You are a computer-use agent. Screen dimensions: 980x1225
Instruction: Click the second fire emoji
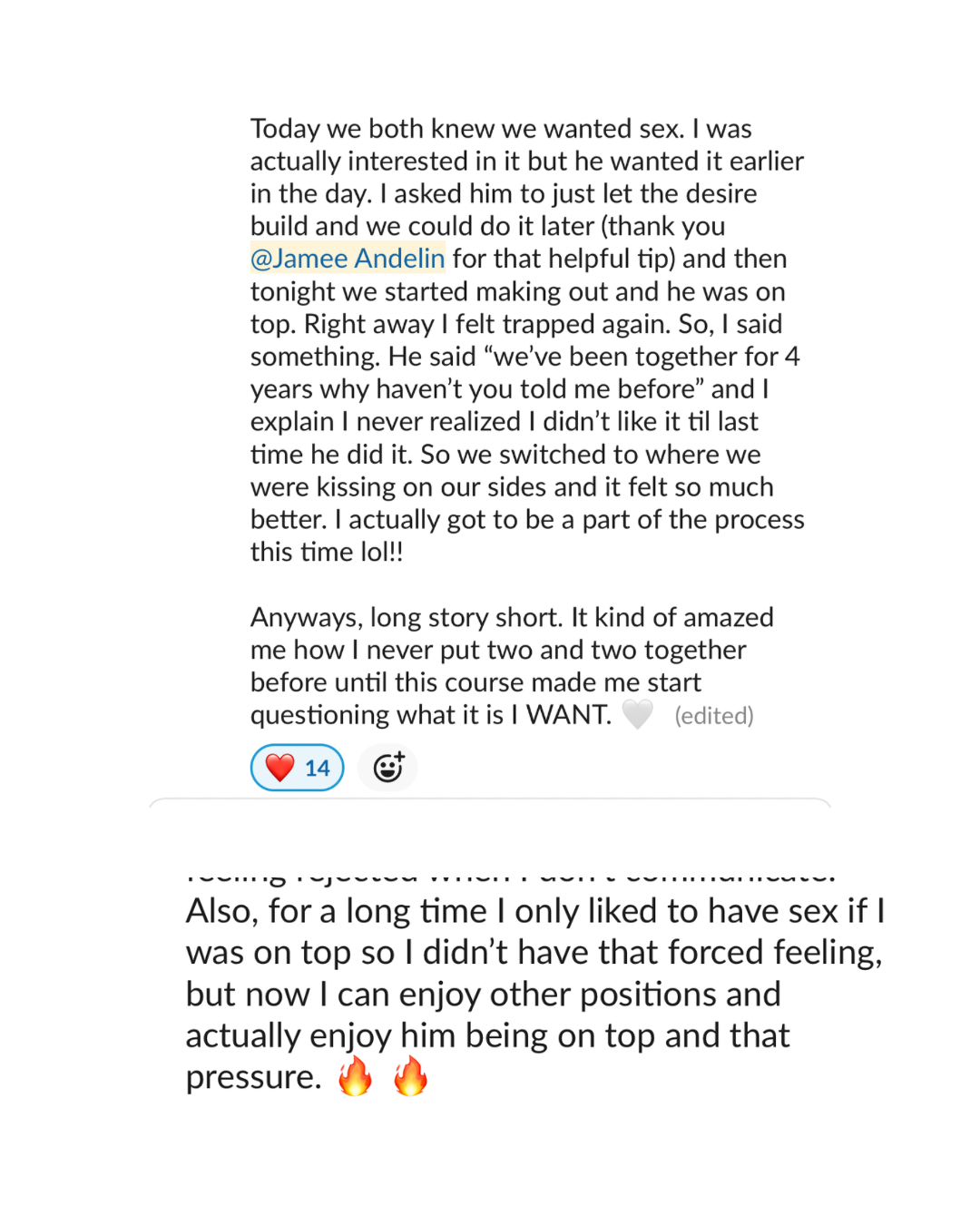coord(410,1076)
